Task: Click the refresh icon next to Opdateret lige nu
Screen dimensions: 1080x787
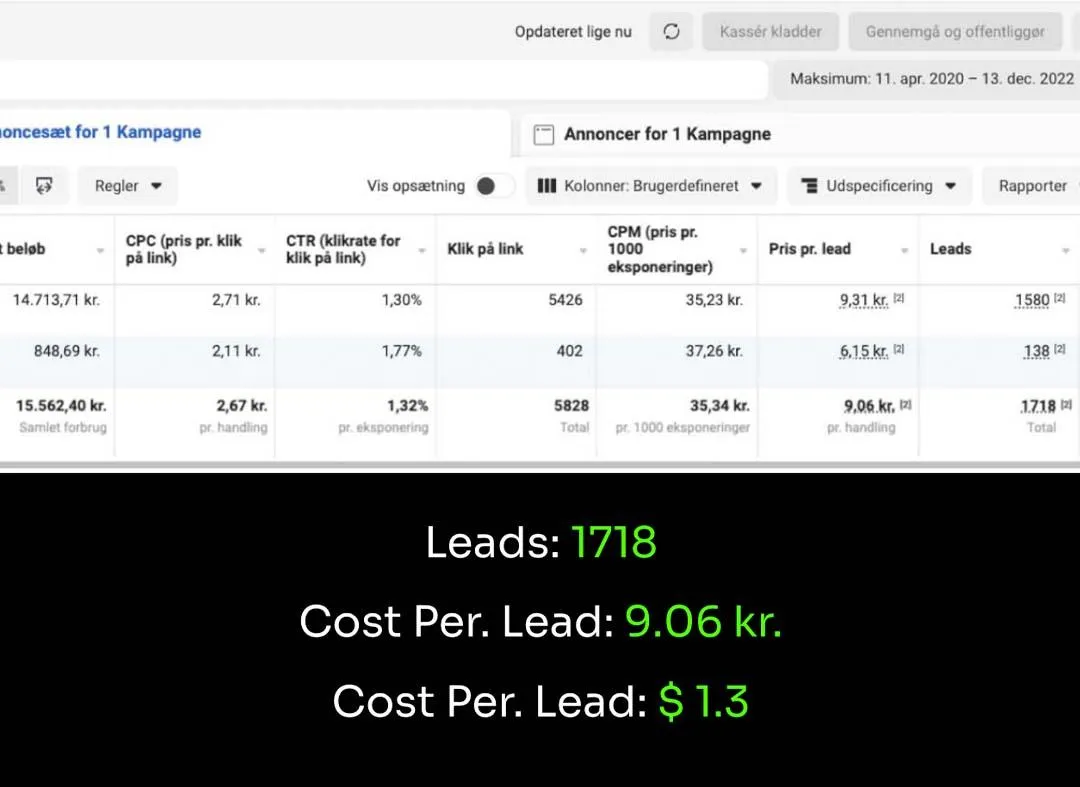Action: point(671,32)
